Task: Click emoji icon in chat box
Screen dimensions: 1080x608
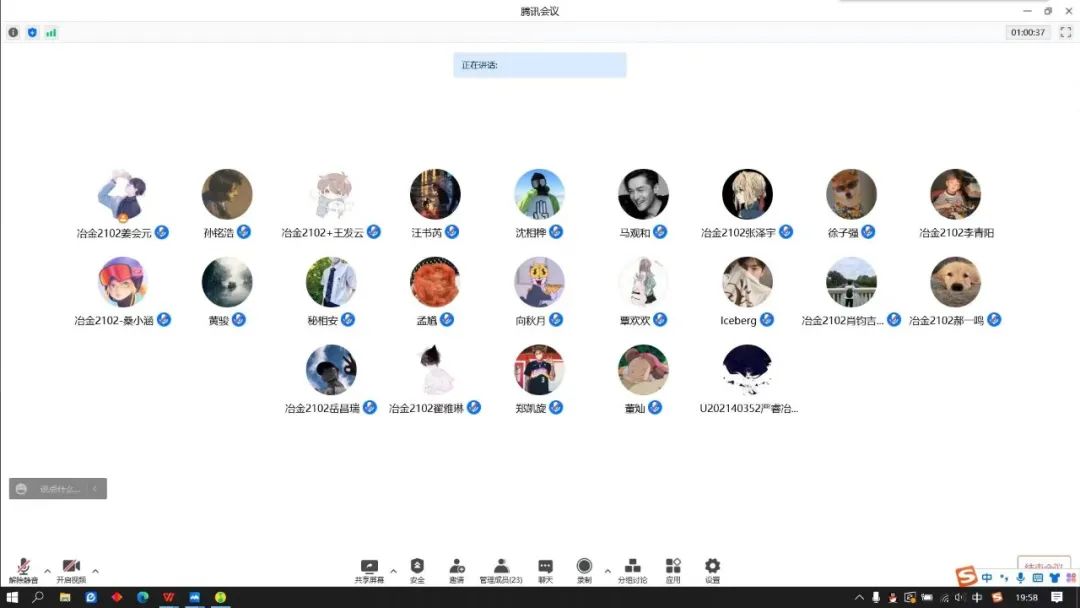Action: [21, 489]
